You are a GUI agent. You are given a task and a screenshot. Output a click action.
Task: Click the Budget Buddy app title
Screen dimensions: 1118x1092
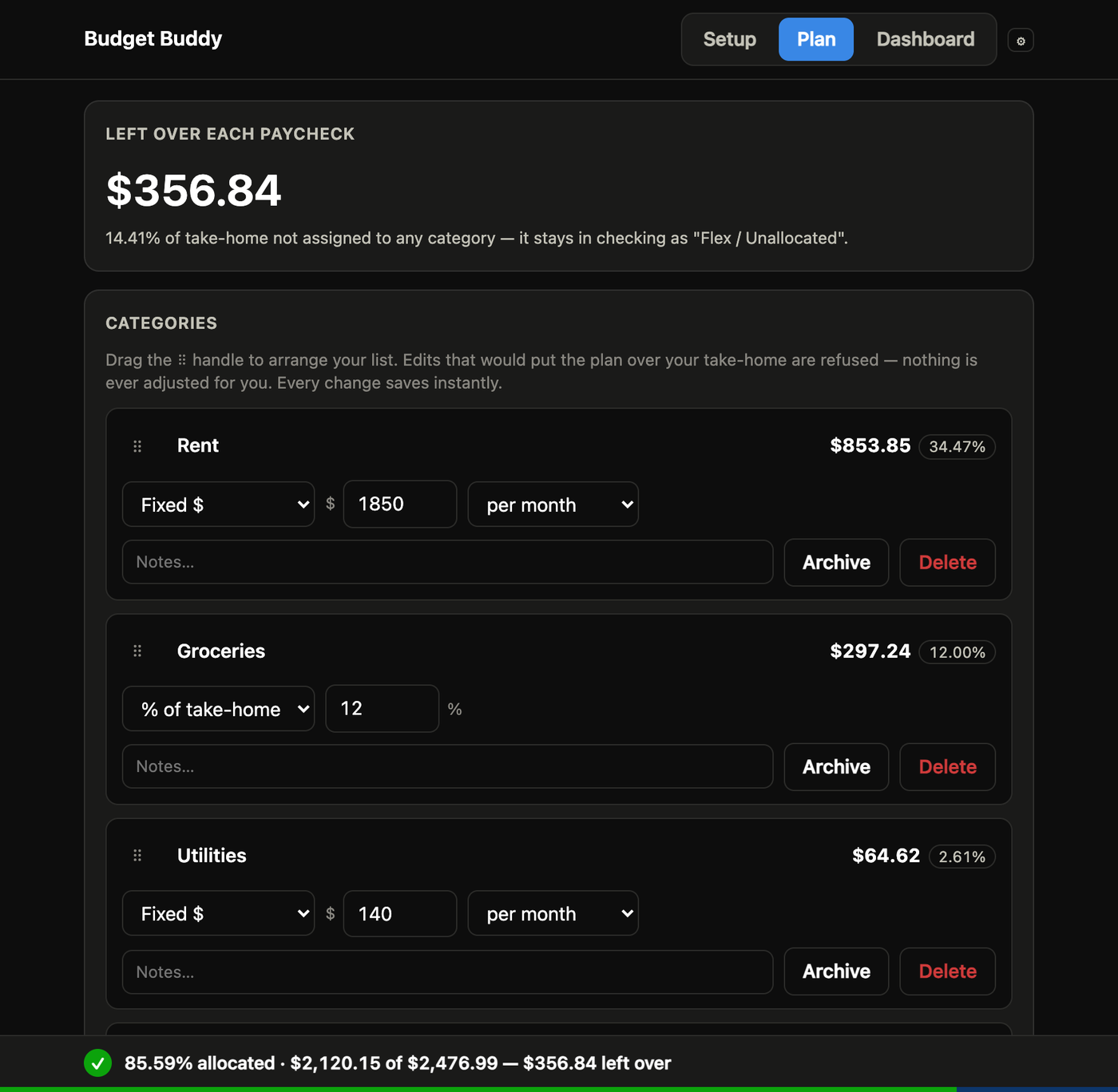point(153,38)
